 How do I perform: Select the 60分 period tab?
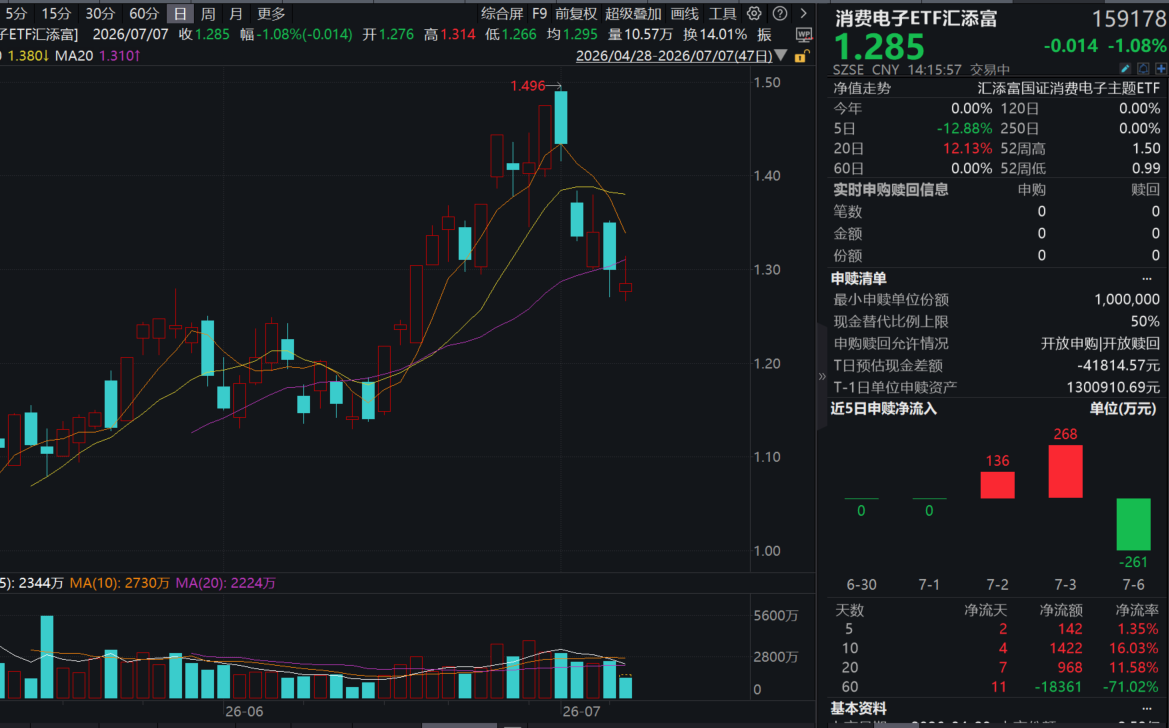144,13
